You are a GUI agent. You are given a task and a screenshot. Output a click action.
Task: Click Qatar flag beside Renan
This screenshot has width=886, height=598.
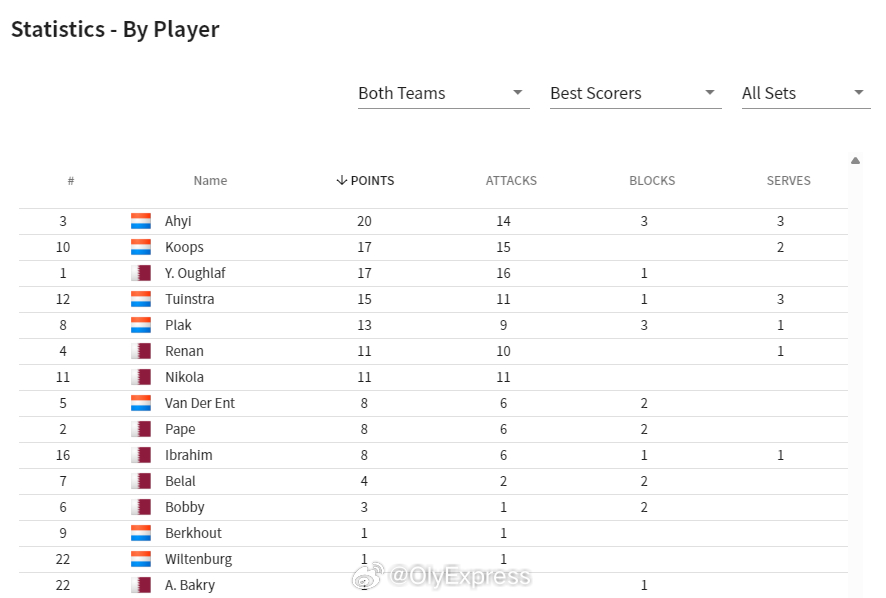(141, 351)
